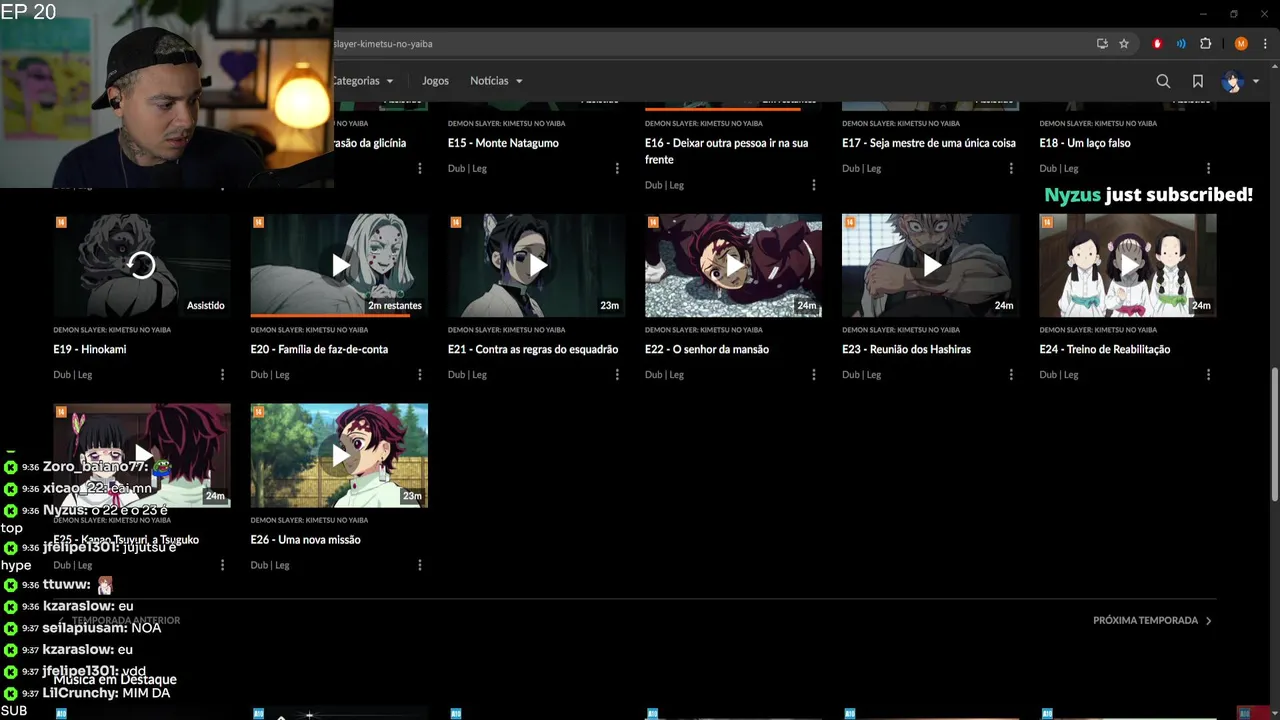The width and height of the screenshot is (1280, 720).
Task: Open E22 - O senhor da mansão title
Action: tap(707, 349)
